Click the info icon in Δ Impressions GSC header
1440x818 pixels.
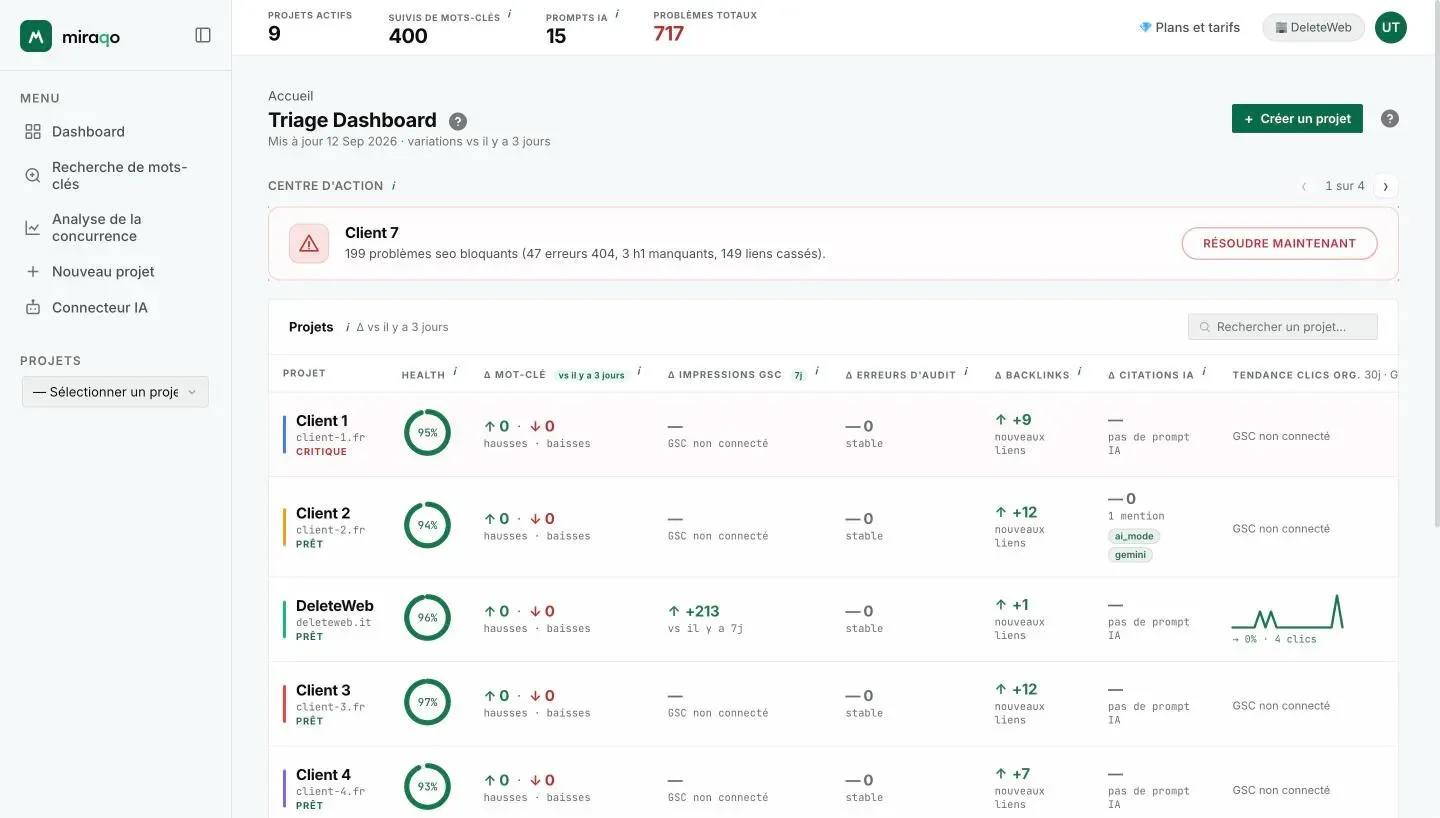[x=817, y=371]
